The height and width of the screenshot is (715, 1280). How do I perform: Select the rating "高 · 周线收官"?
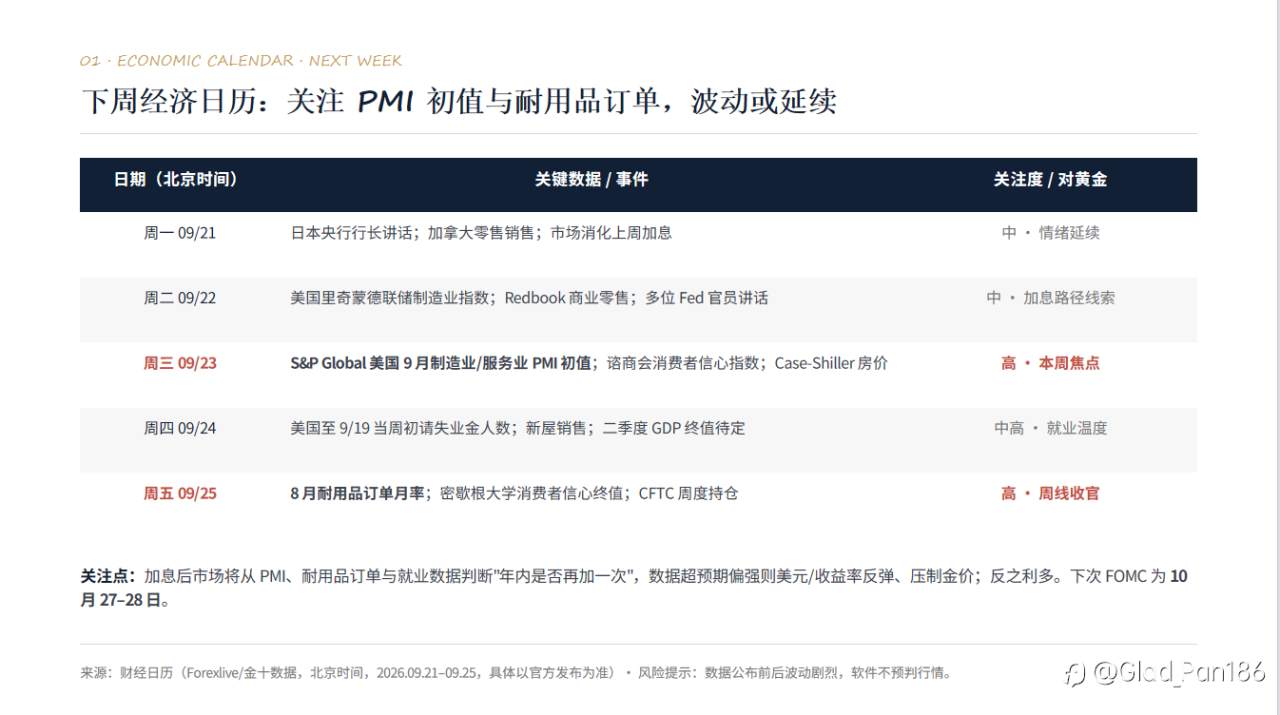[x=1050, y=493]
